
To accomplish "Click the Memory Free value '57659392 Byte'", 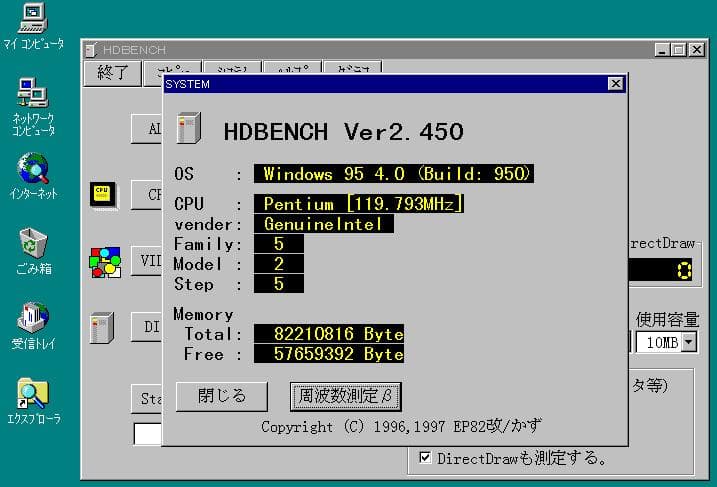I will [329, 354].
